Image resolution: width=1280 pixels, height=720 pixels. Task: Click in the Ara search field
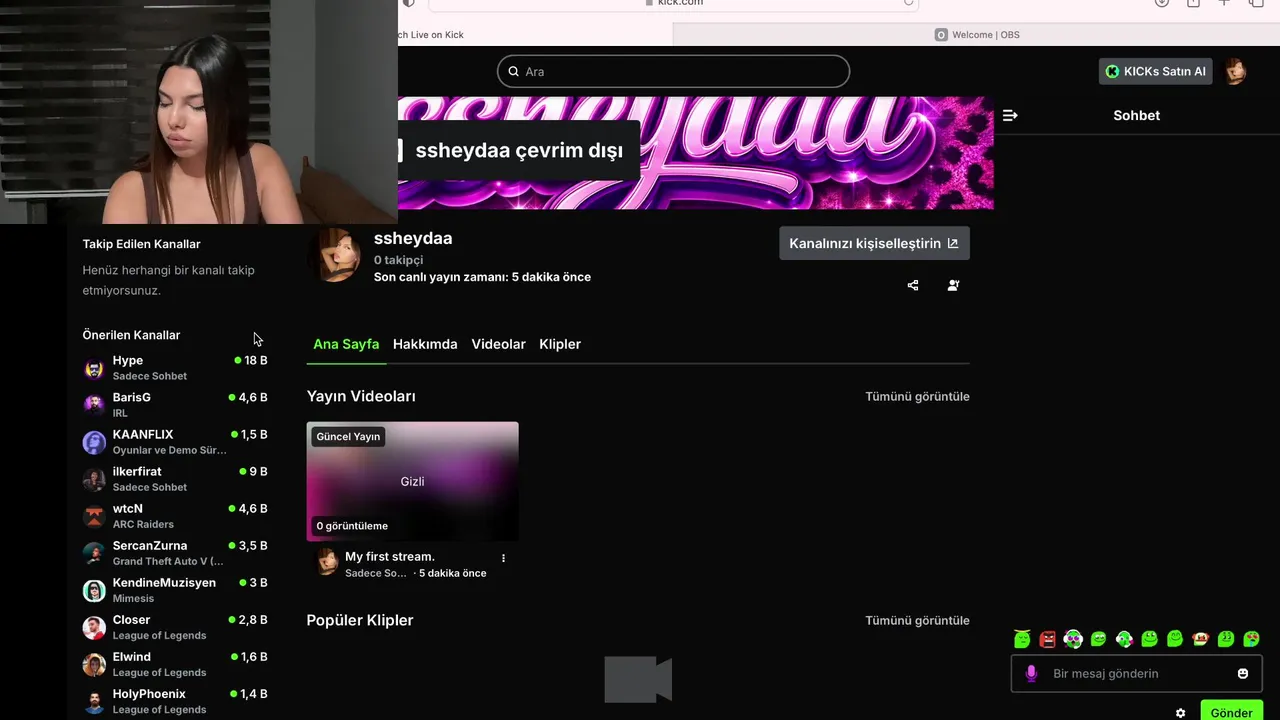pos(673,71)
